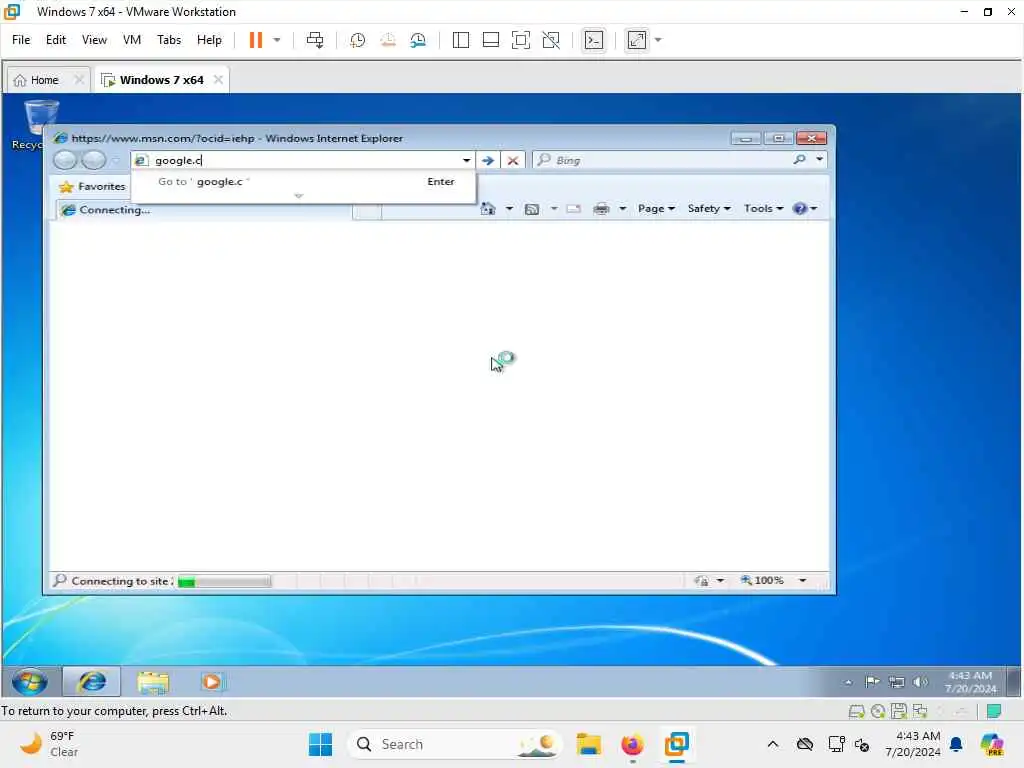Click the IE Forward button

pos(93,160)
